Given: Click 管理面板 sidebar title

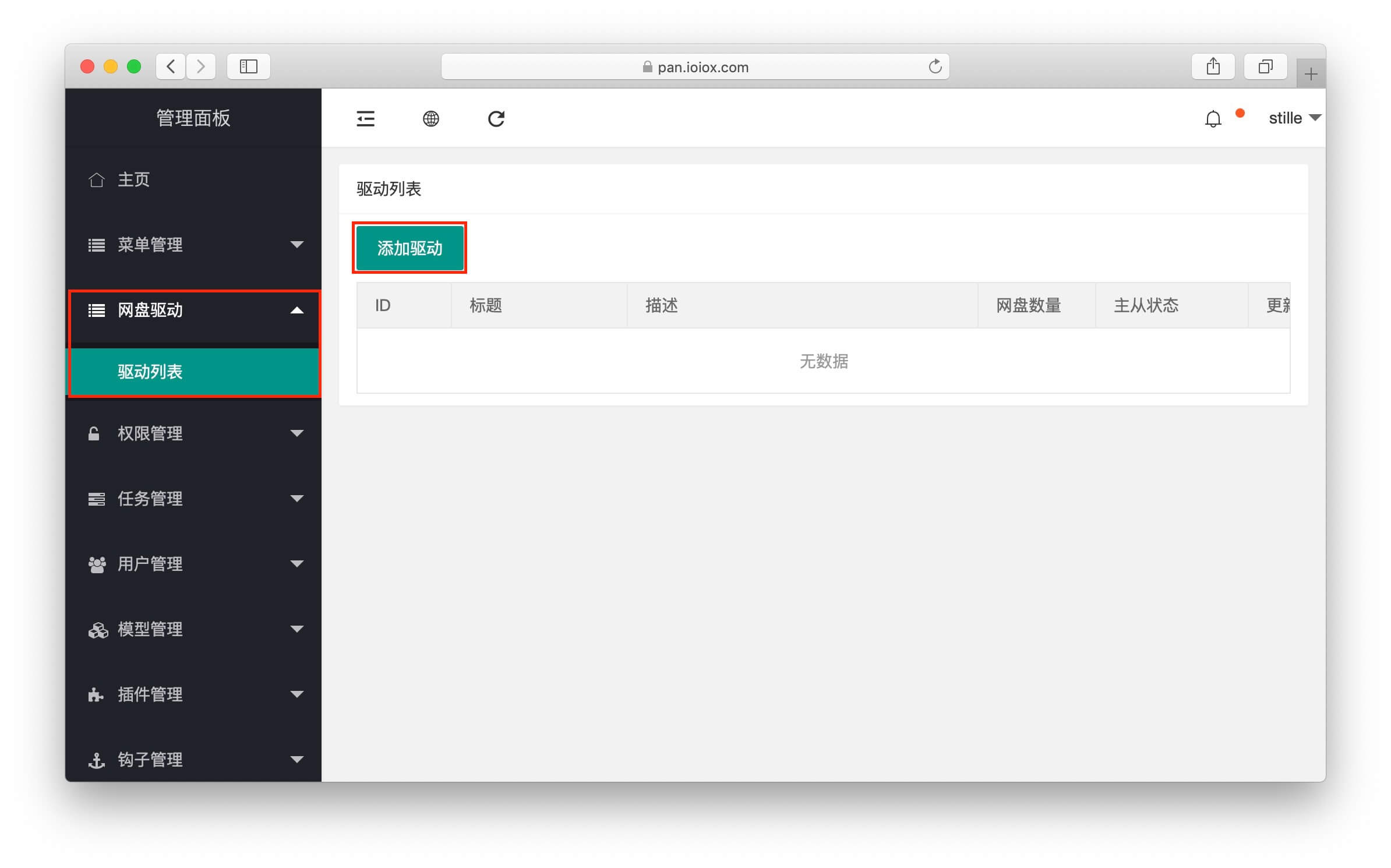Looking at the screenshot, I should [193, 118].
